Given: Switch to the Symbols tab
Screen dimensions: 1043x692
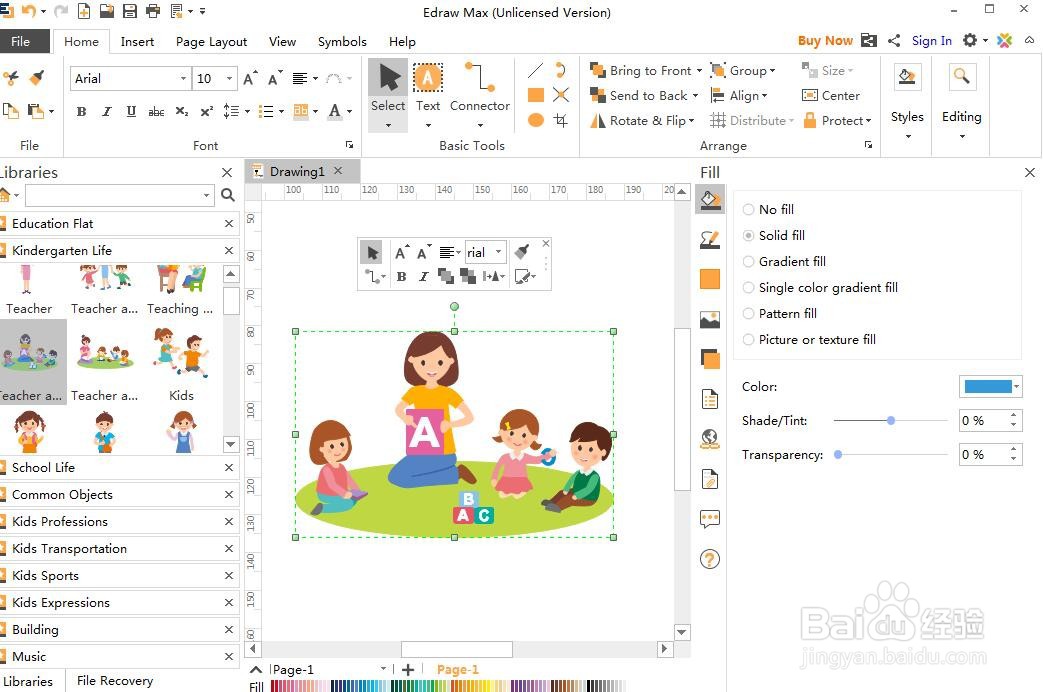Looking at the screenshot, I should click(x=342, y=41).
